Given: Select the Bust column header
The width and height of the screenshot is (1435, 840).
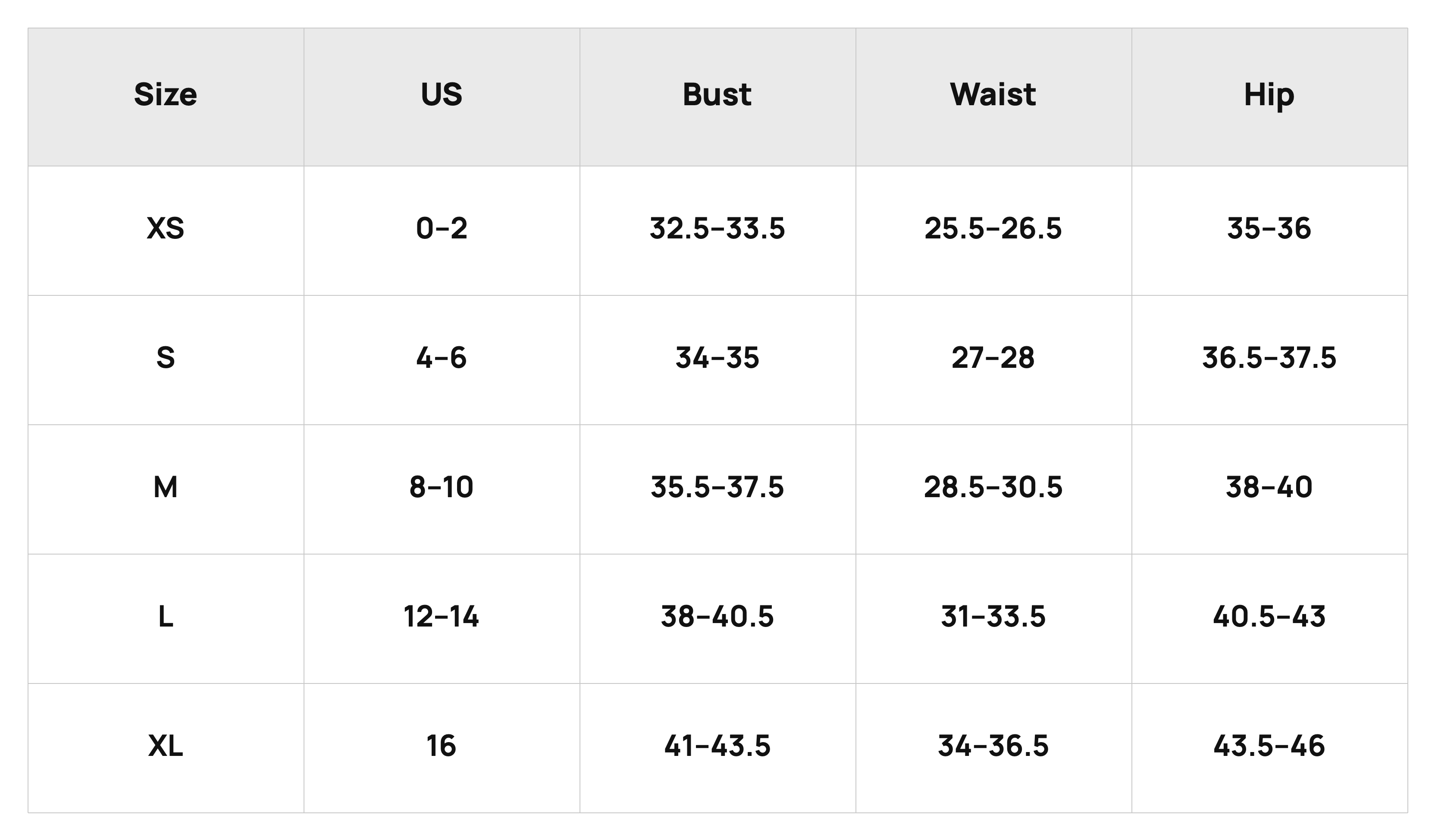Looking at the screenshot, I should click(717, 94).
